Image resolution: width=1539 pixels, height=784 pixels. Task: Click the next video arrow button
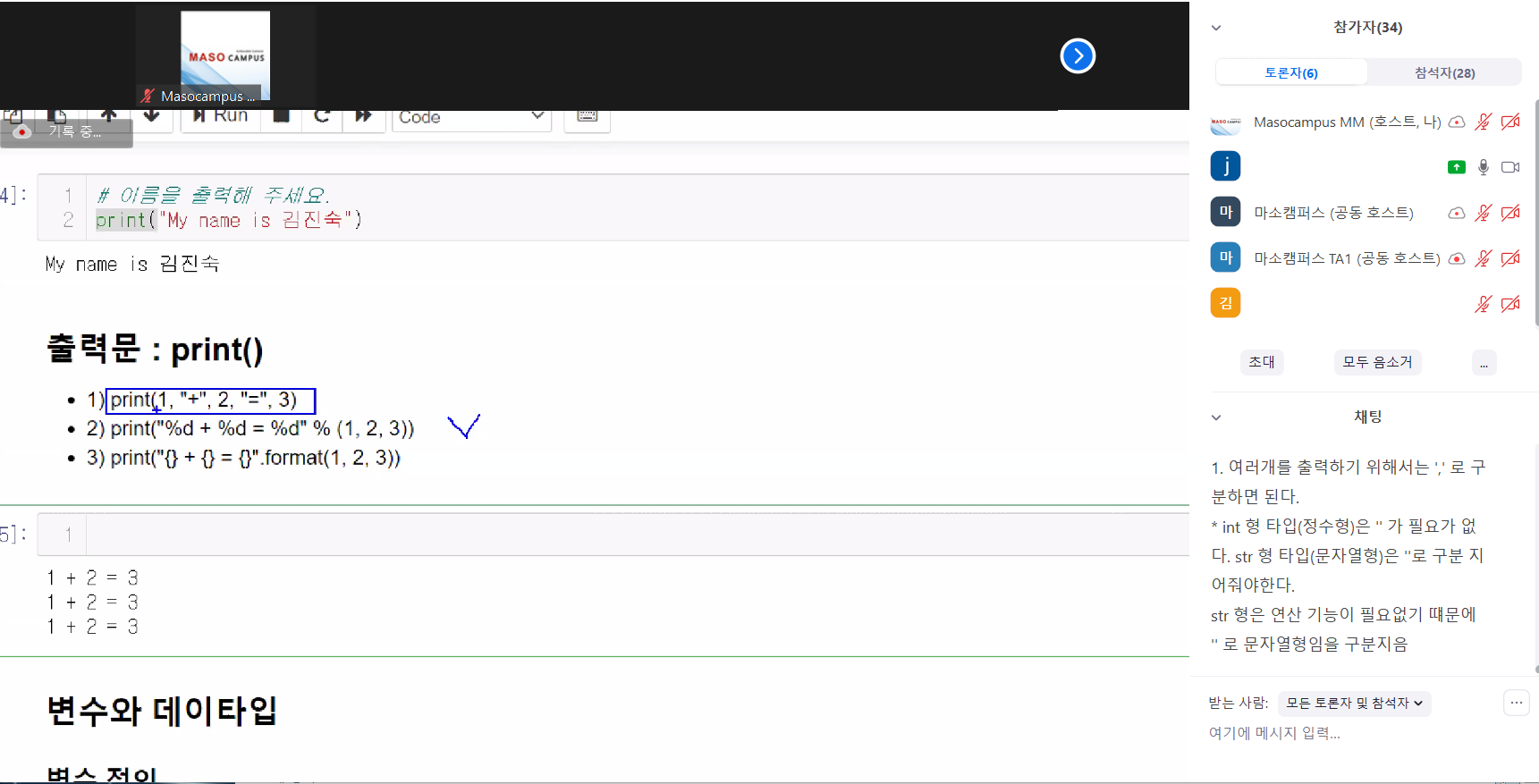(1078, 56)
